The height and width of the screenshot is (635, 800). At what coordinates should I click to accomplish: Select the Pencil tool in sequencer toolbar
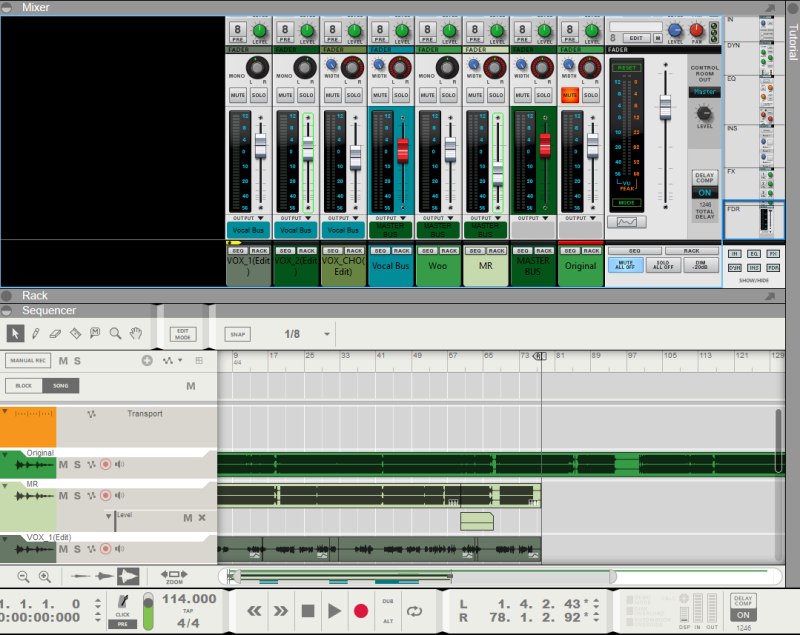pos(35,334)
